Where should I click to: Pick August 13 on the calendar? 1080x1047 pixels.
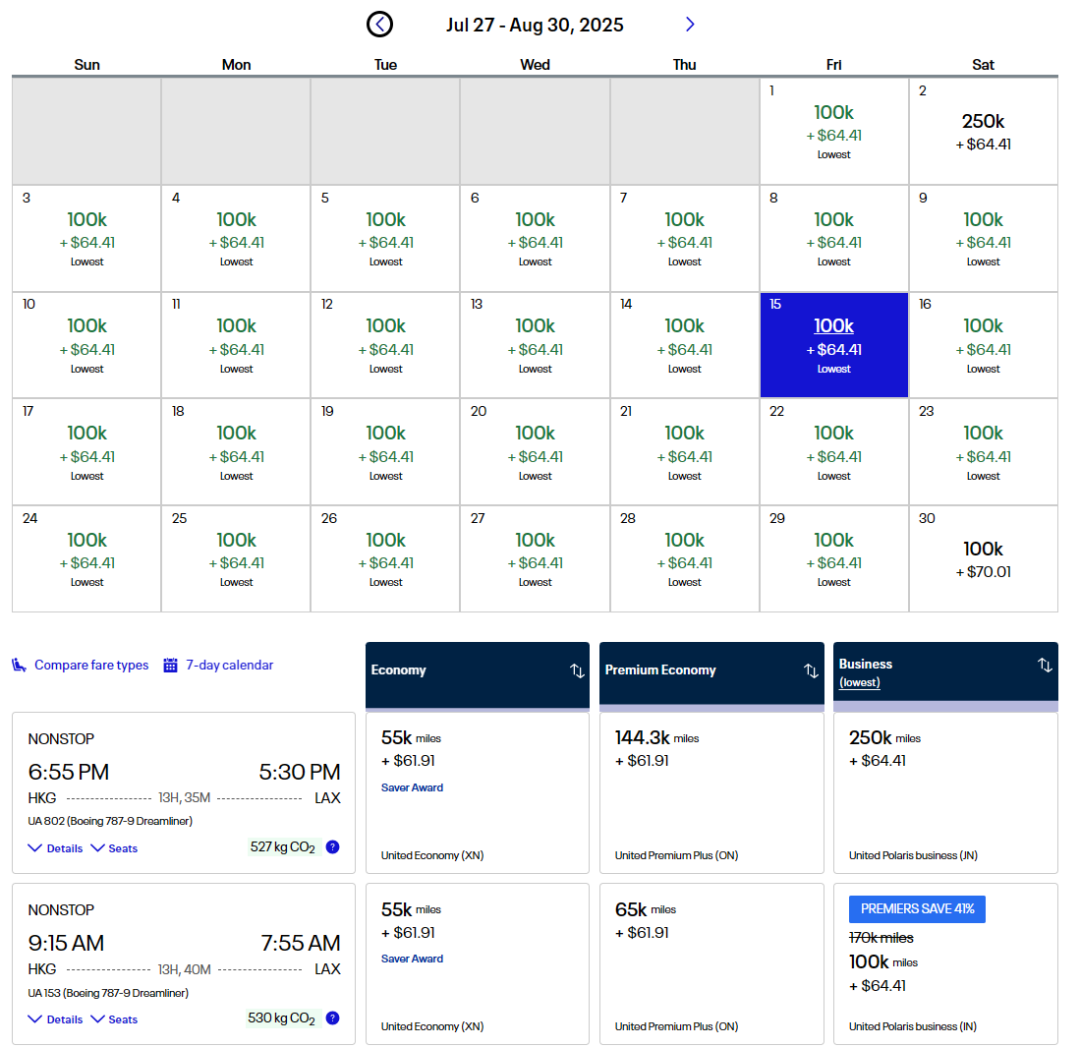(535, 345)
